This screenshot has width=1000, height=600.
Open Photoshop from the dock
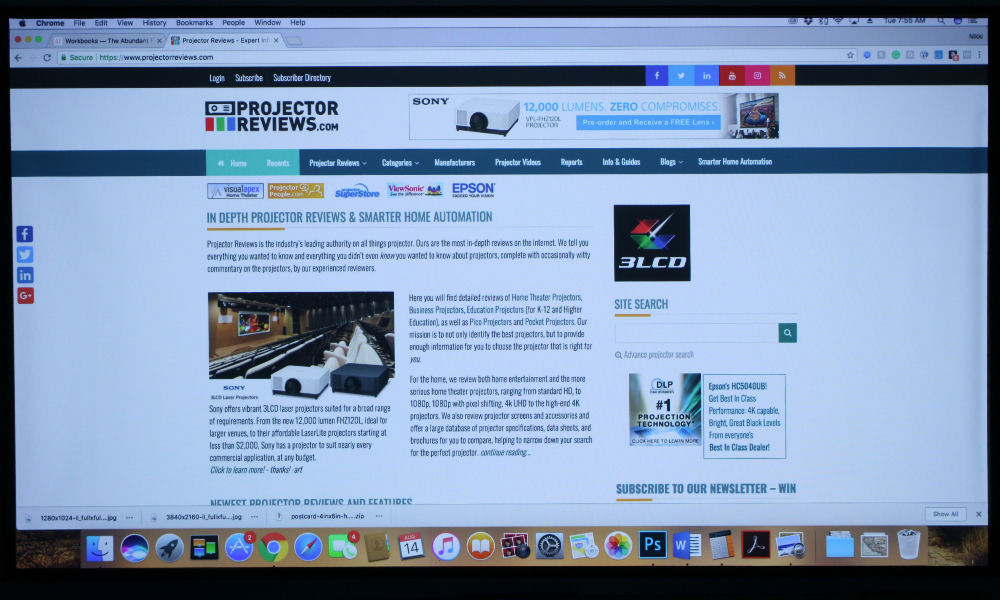(x=653, y=546)
